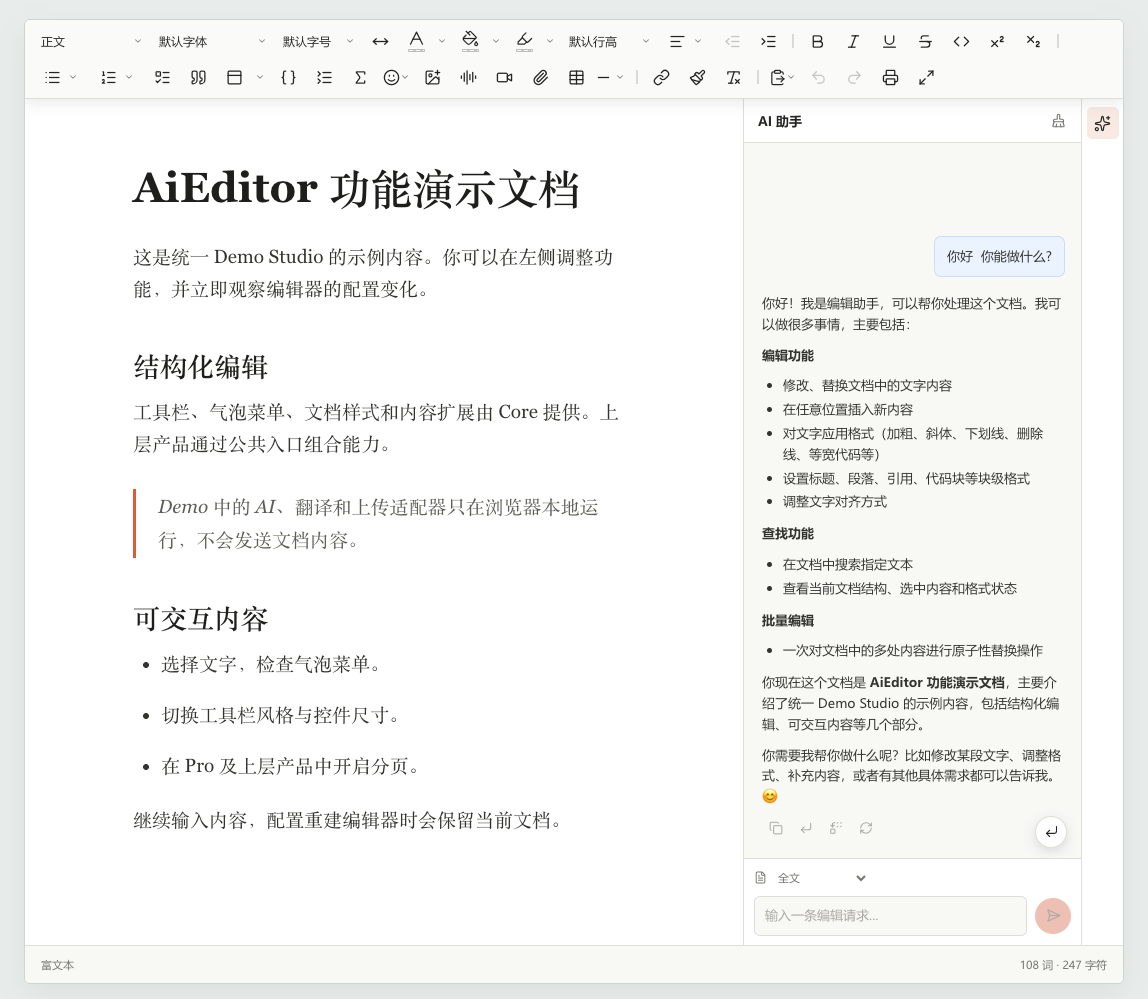Viewport: 1148px width, 999px height.
Task: Open the 默认字号 font size dropdown
Action: coord(318,42)
